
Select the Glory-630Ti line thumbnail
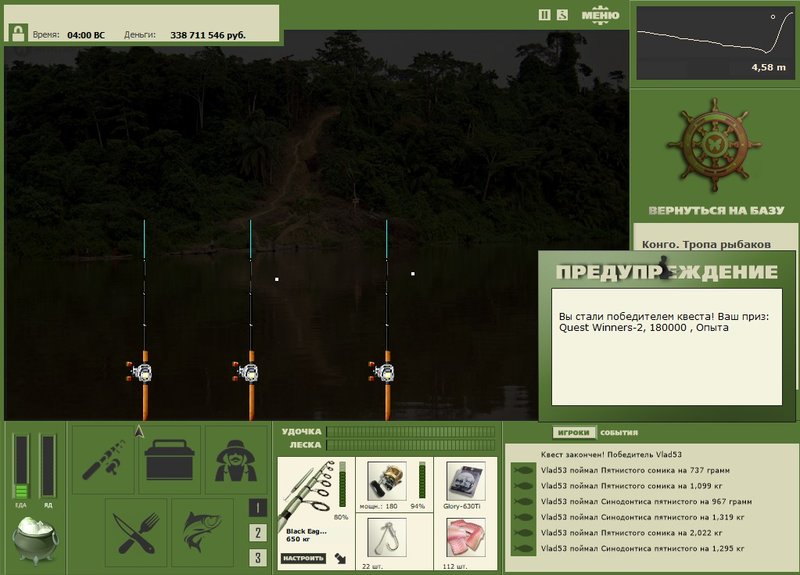pyautogui.click(x=465, y=481)
